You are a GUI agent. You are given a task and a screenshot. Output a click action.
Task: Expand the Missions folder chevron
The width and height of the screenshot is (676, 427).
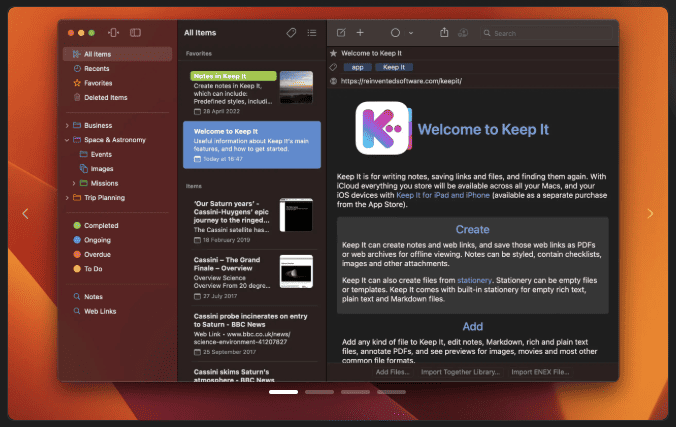(74, 183)
